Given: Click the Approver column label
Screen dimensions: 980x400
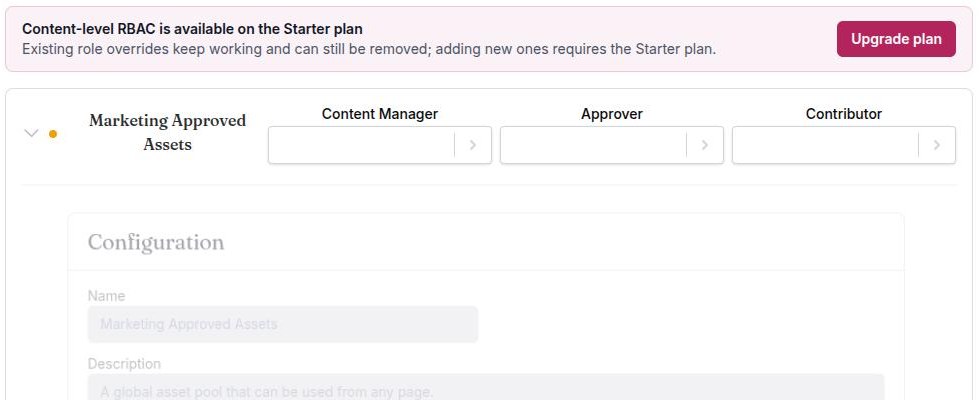Looking at the screenshot, I should [612, 114].
